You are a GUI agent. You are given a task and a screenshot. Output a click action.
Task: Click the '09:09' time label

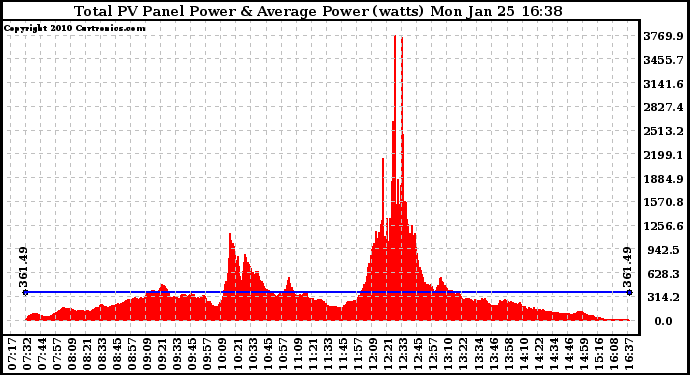(x=147, y=354)
